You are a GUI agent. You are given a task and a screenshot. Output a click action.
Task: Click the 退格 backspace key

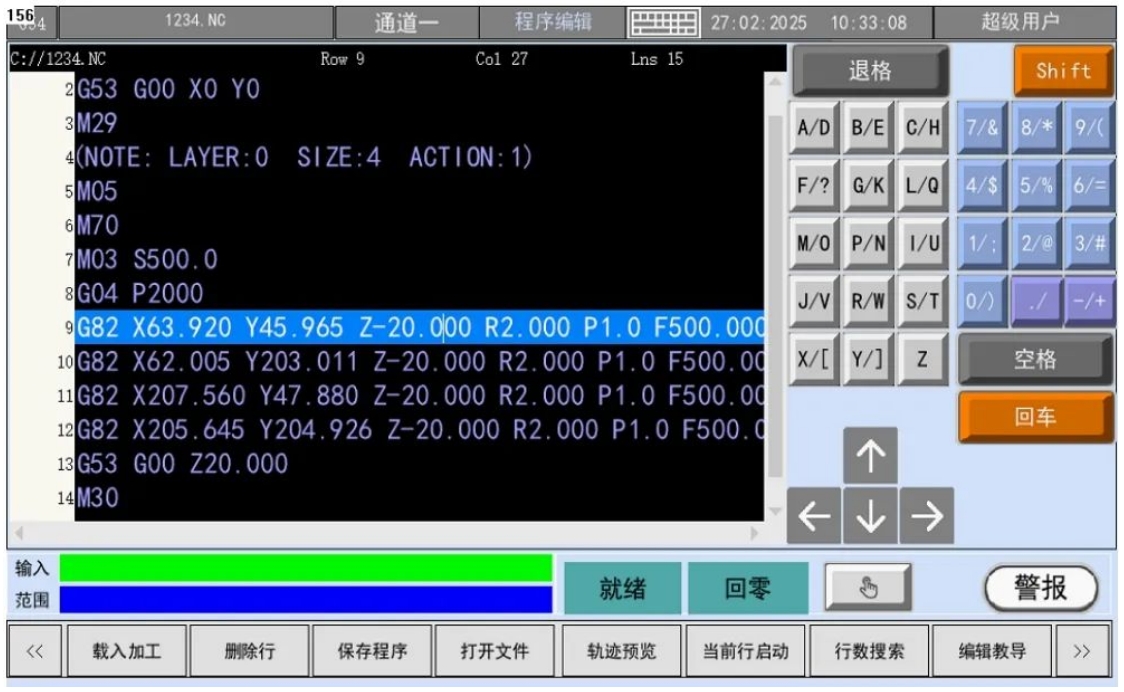(x=870, y=70)
